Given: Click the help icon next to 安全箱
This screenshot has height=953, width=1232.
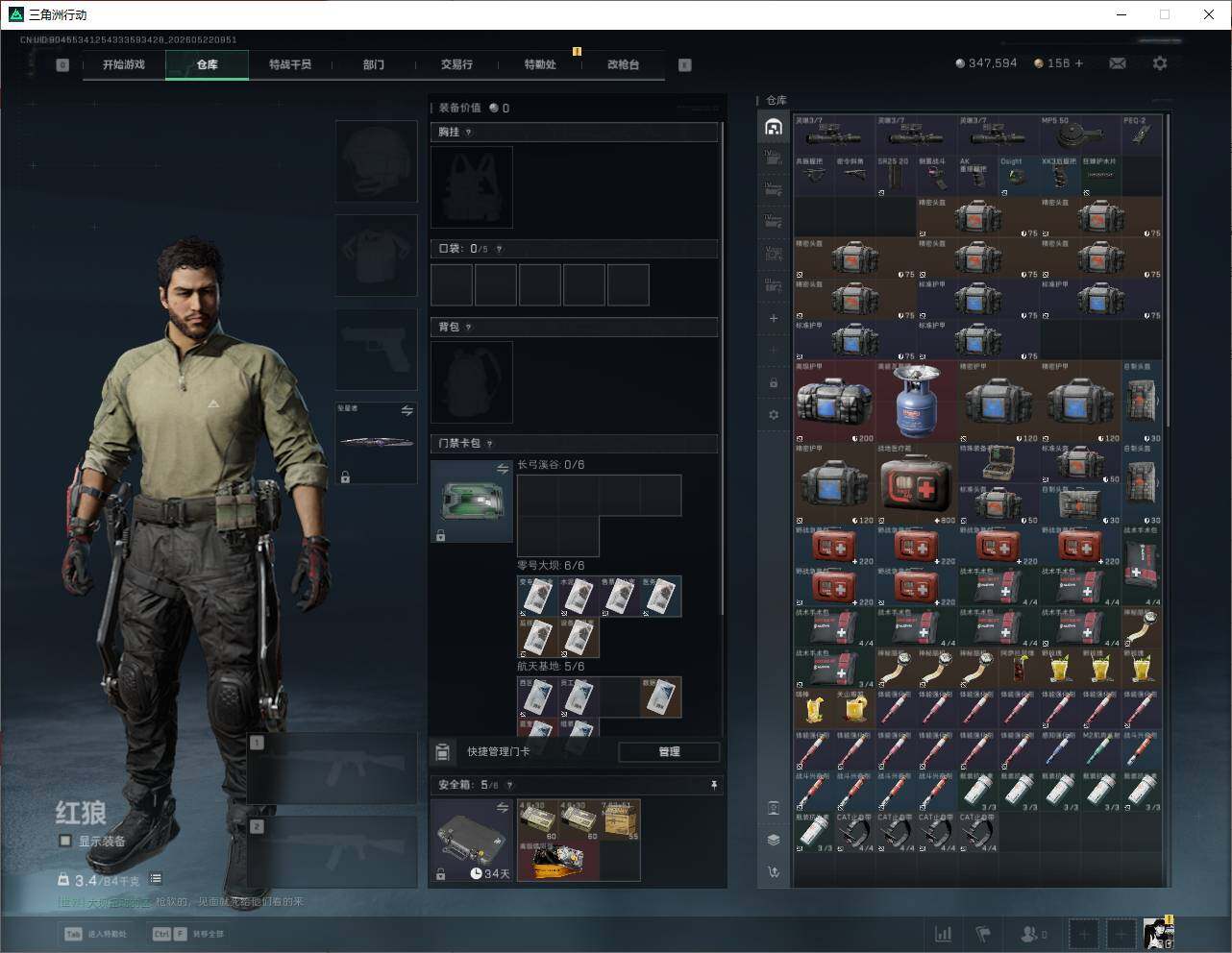Looking at the screenshot, I should tap(510, 786).
